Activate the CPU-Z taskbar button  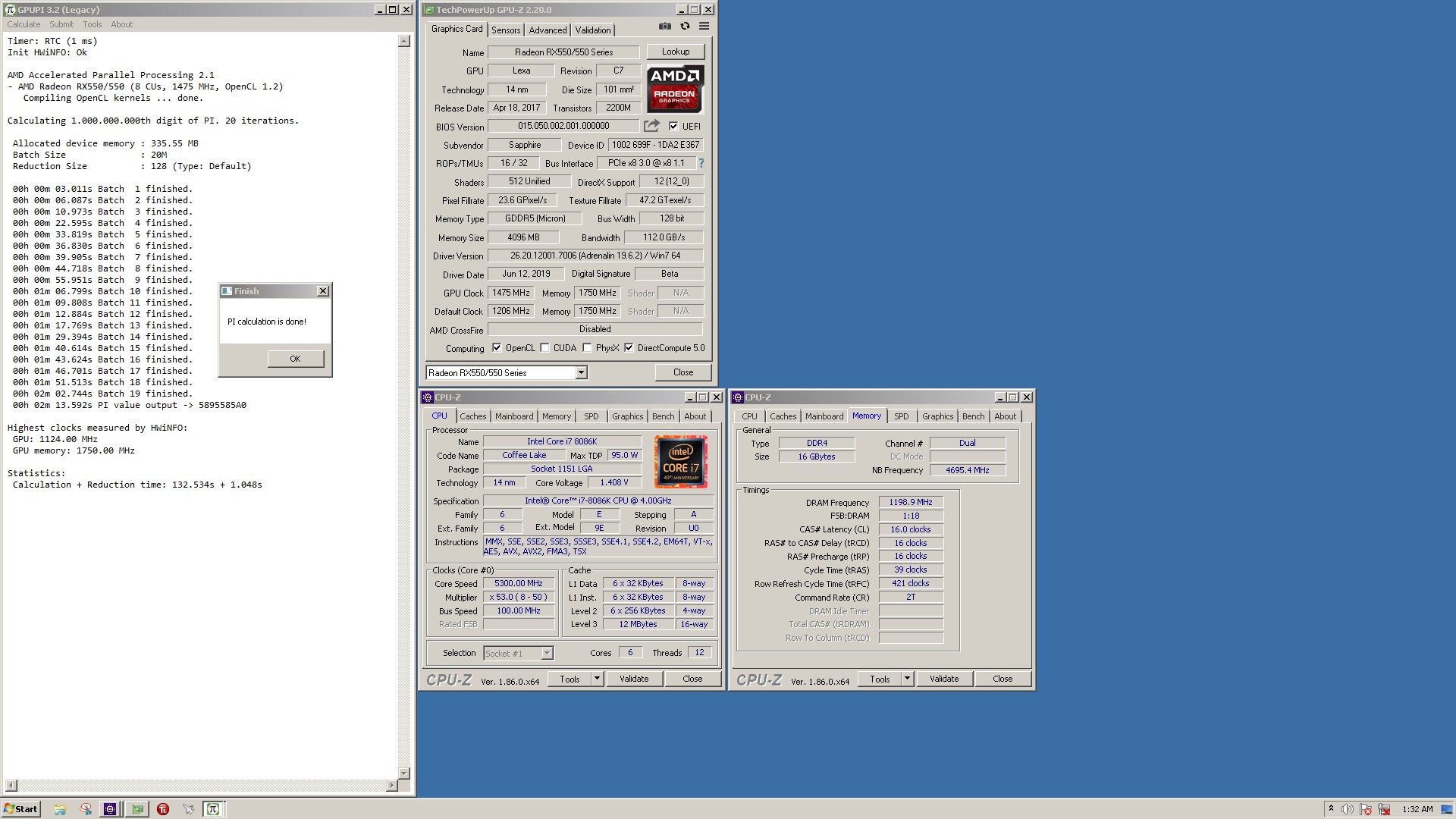tap(110, 809)
